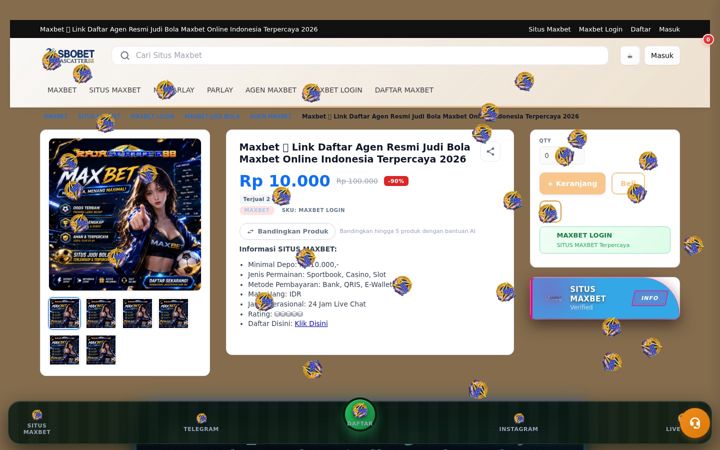Click 'Metode Pembayaran: Bank, QRIS, E-Wallet' line

[320, 284]
